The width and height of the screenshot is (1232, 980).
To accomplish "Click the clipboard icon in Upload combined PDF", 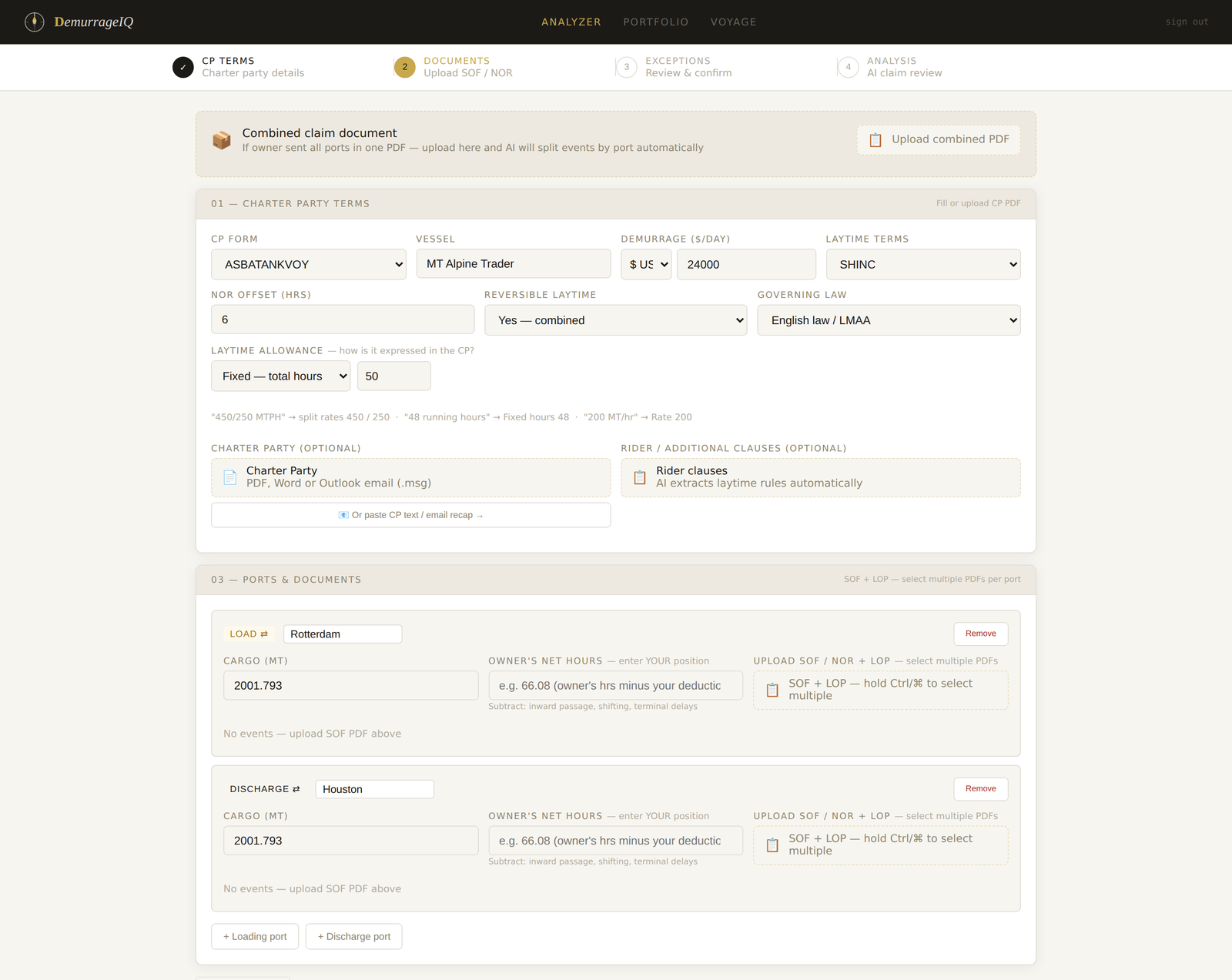I will [x=875, y=140].
